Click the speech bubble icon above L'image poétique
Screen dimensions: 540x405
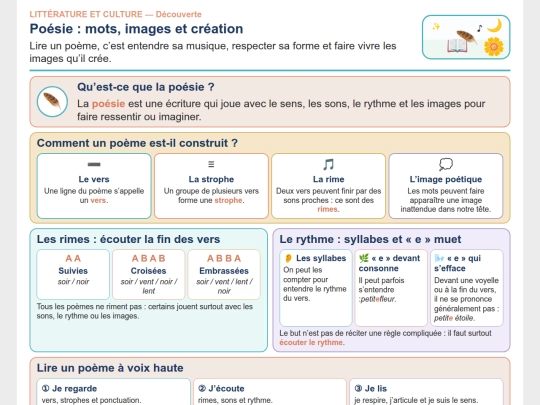pos(446,164)
